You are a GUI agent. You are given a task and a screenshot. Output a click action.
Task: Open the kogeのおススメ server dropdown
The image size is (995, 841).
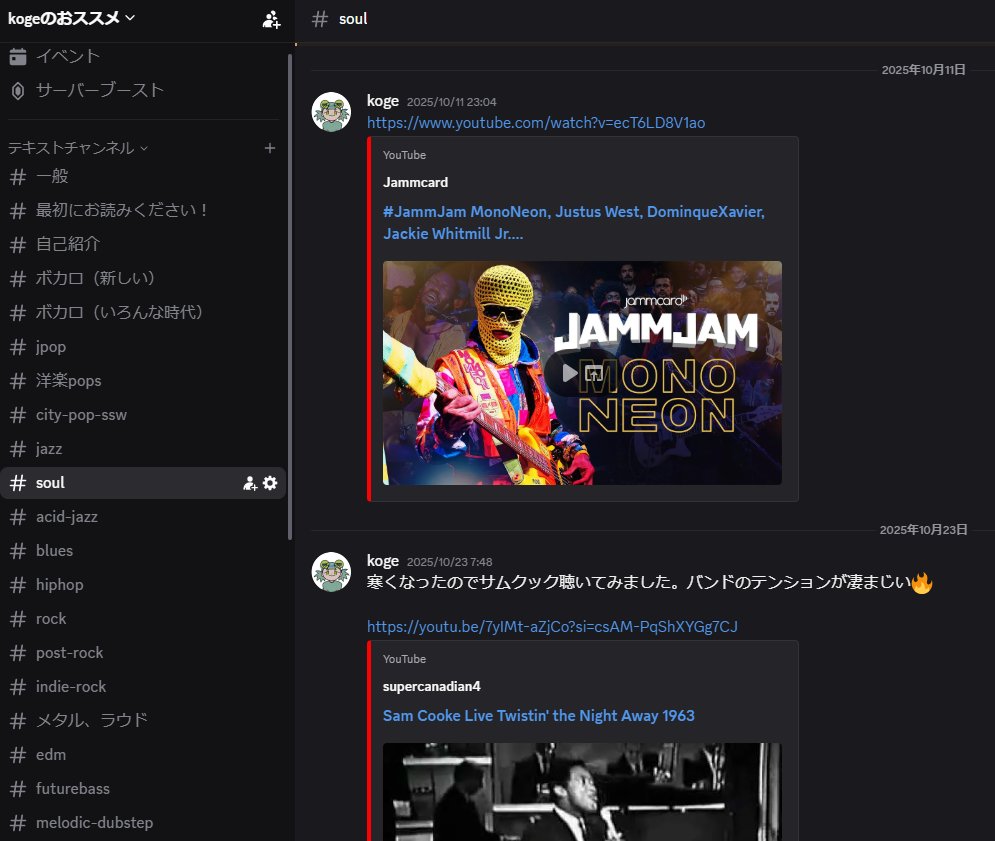pos(70,18)
